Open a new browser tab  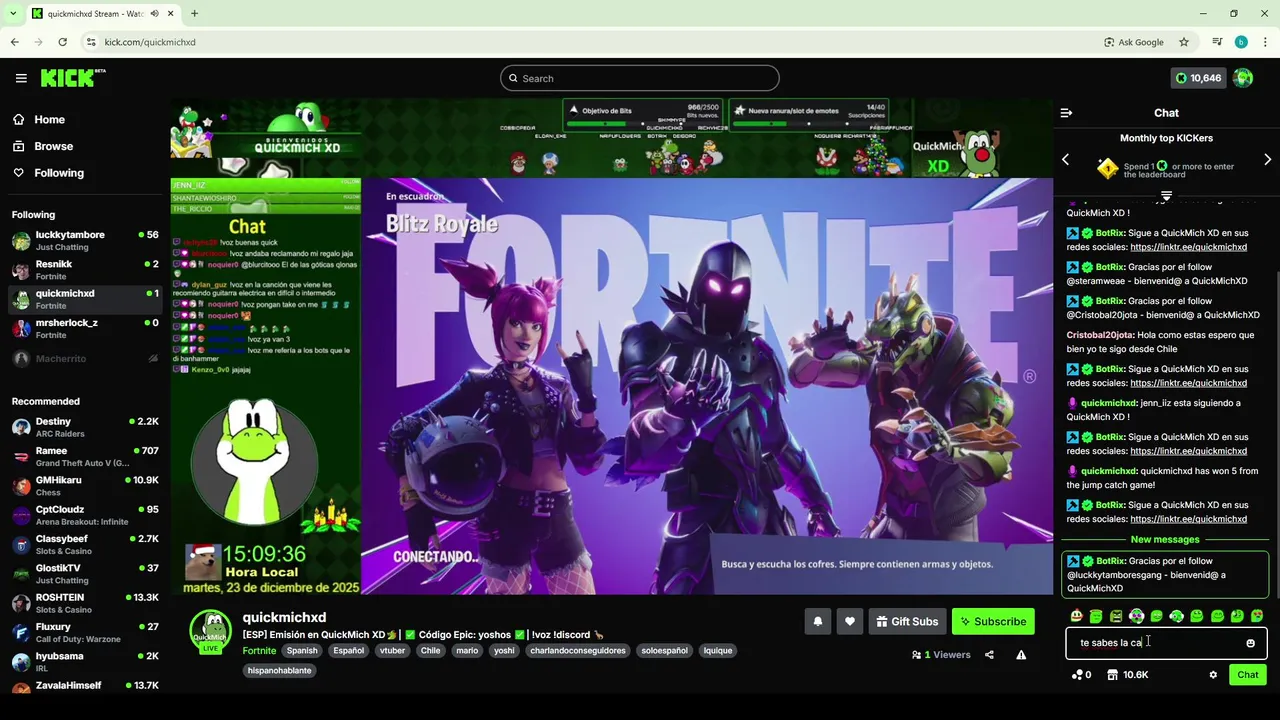(x=194, y=14)
